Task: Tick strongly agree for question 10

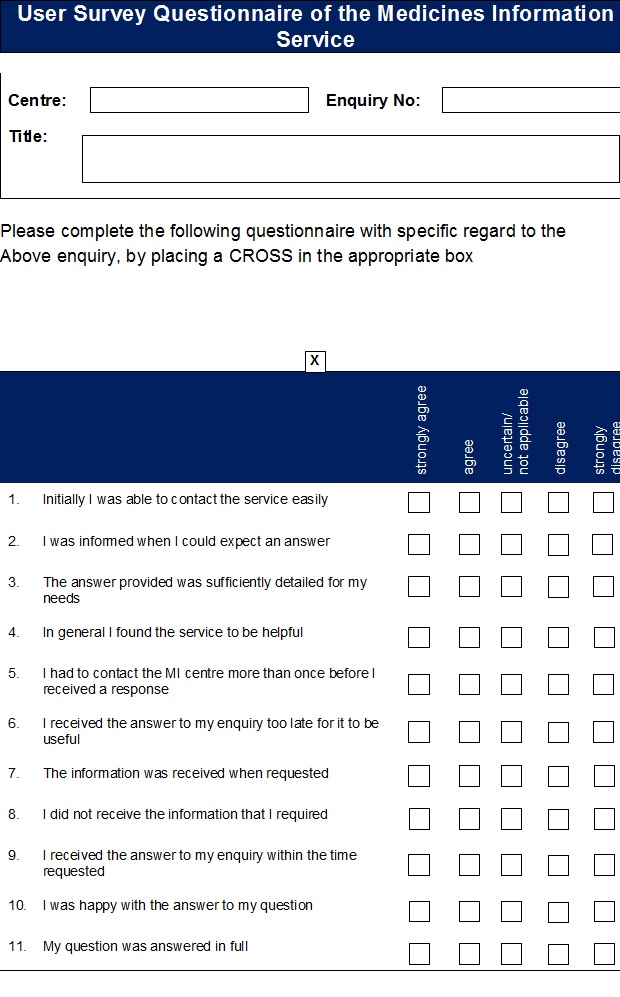Action: 419,912
